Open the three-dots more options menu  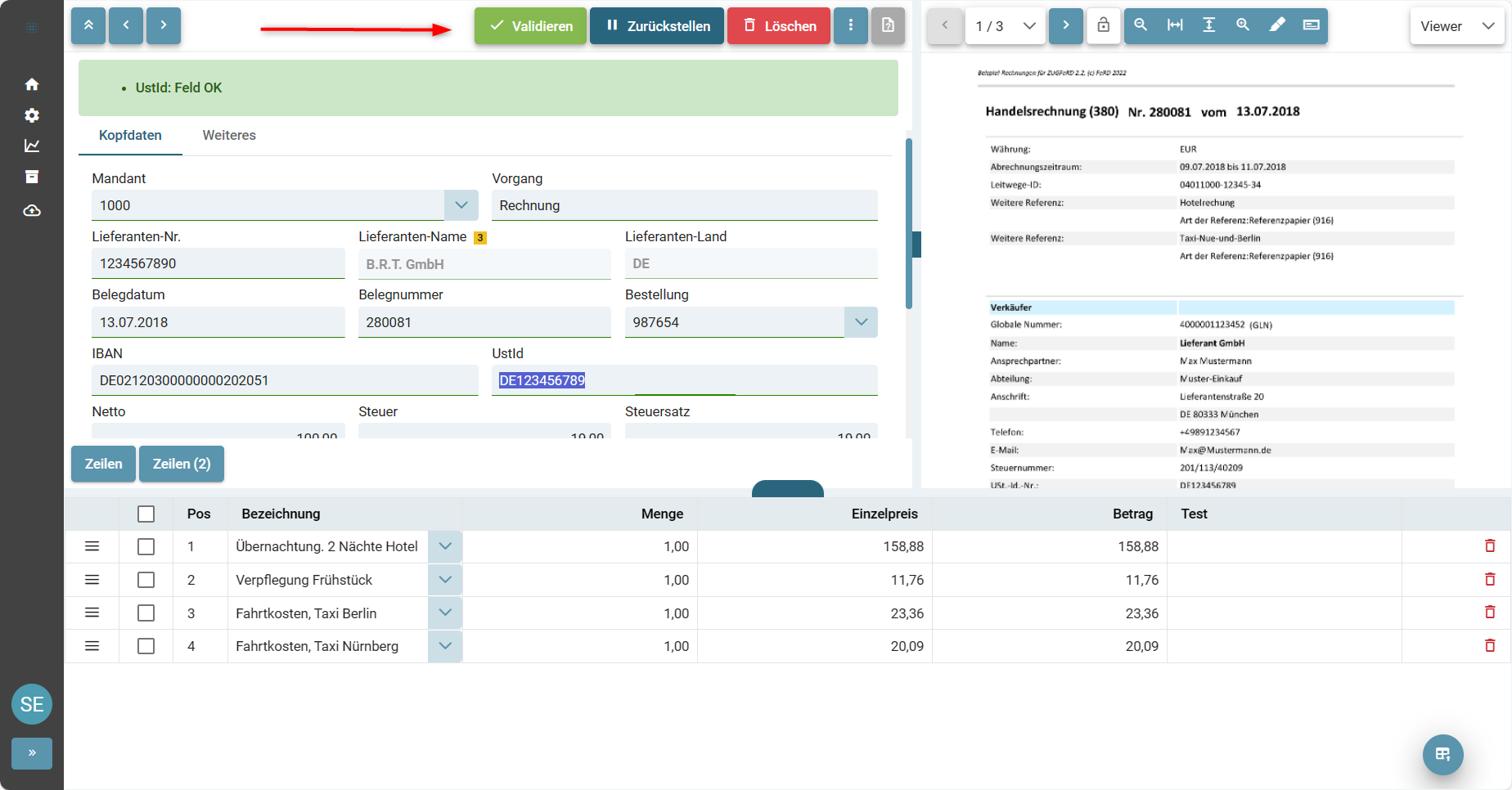[851, 25]
